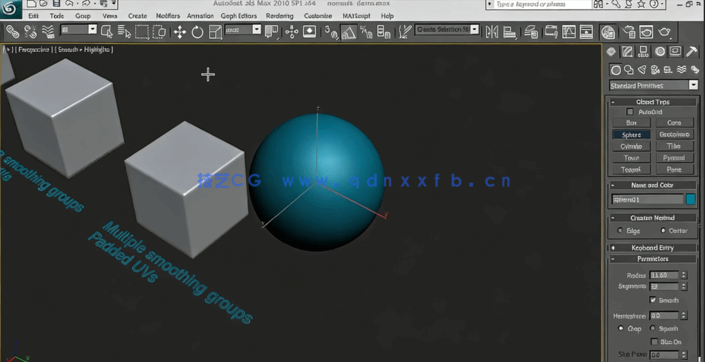Open the Edit menu

pos(33,16)
